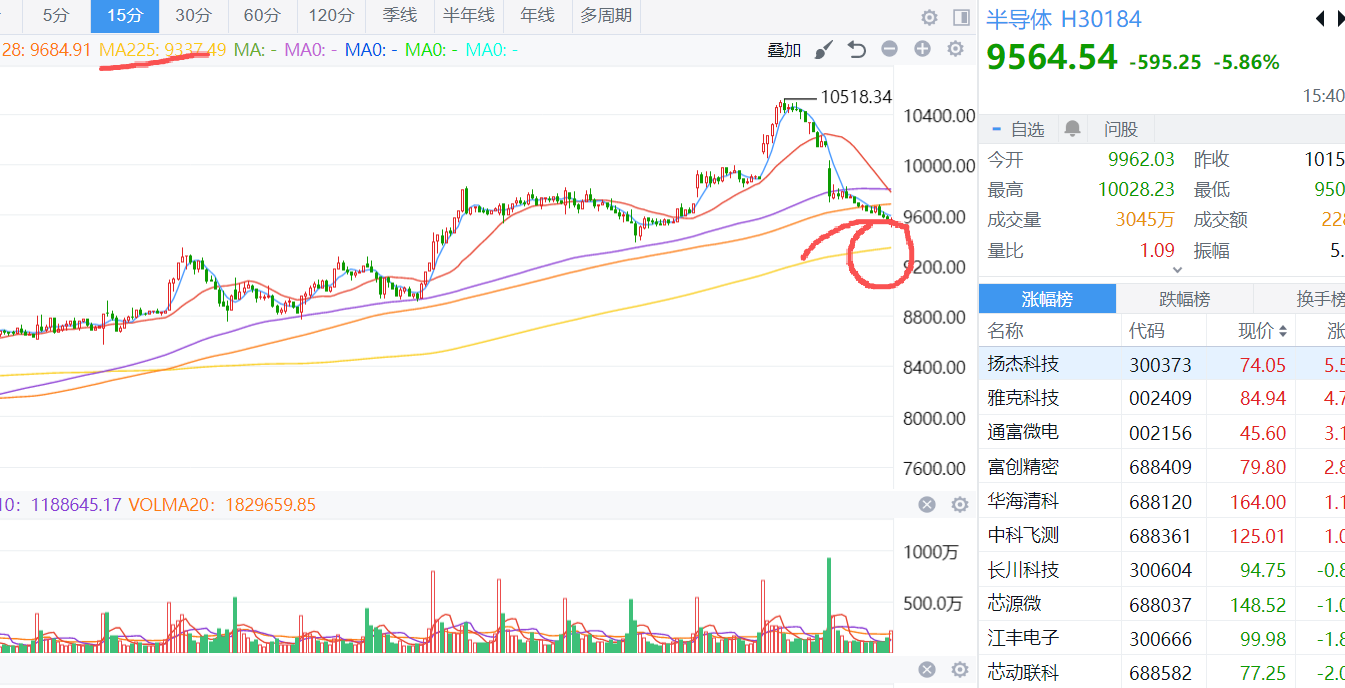
Task: Toggle the side panel layout icon
Action: pos(961,17)
